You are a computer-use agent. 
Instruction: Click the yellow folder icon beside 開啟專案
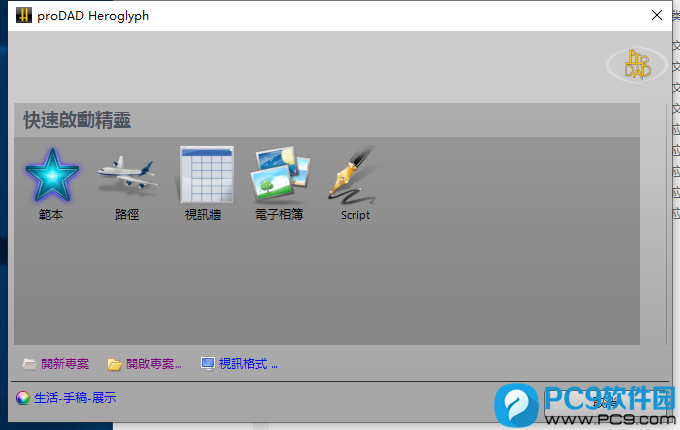[114, 364]
